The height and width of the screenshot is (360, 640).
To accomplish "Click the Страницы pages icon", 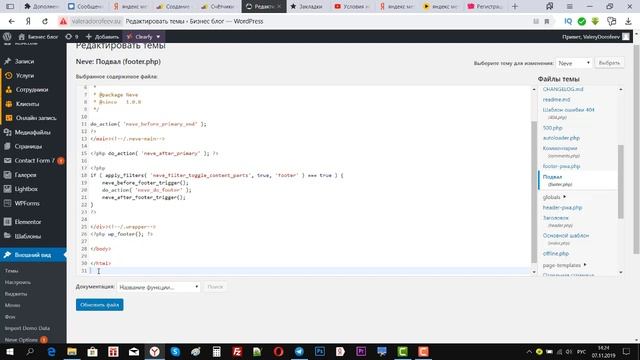I will pos(7,146).
